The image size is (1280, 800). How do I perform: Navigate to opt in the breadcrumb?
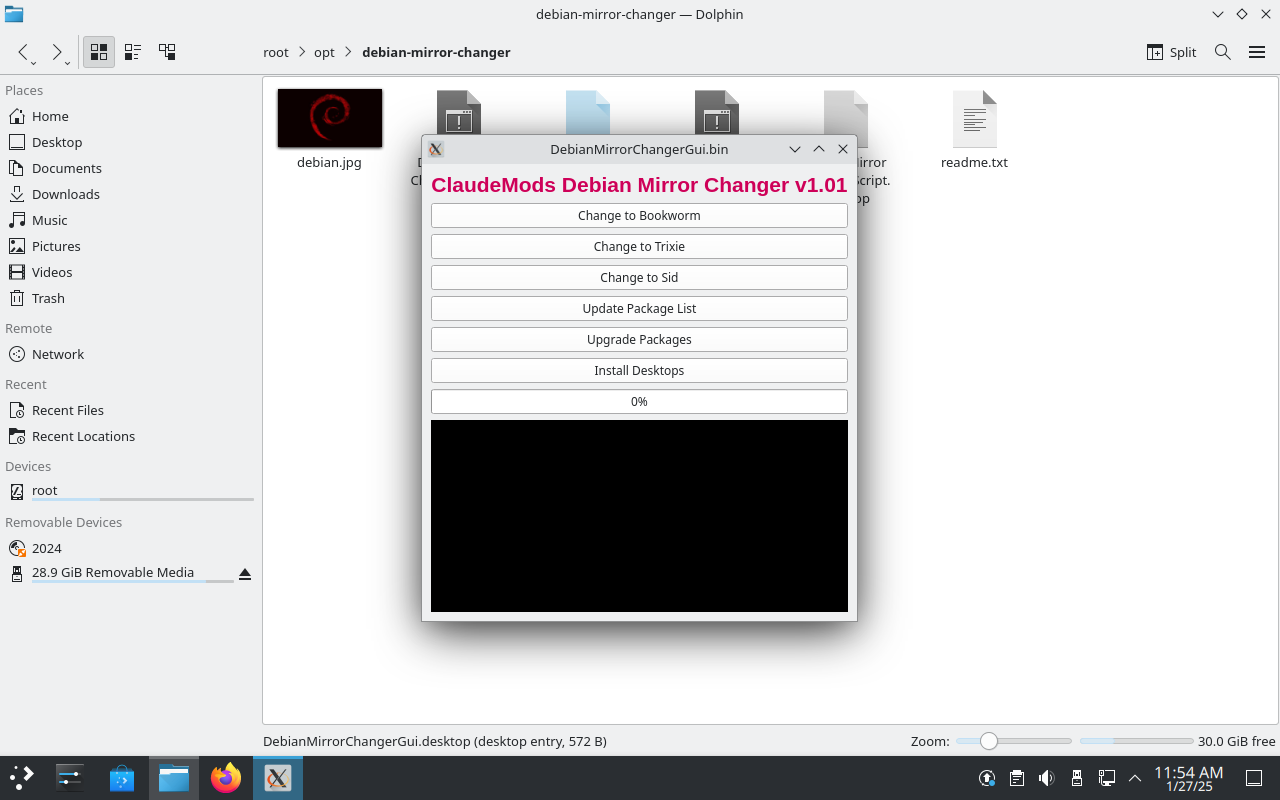point(324,52)
